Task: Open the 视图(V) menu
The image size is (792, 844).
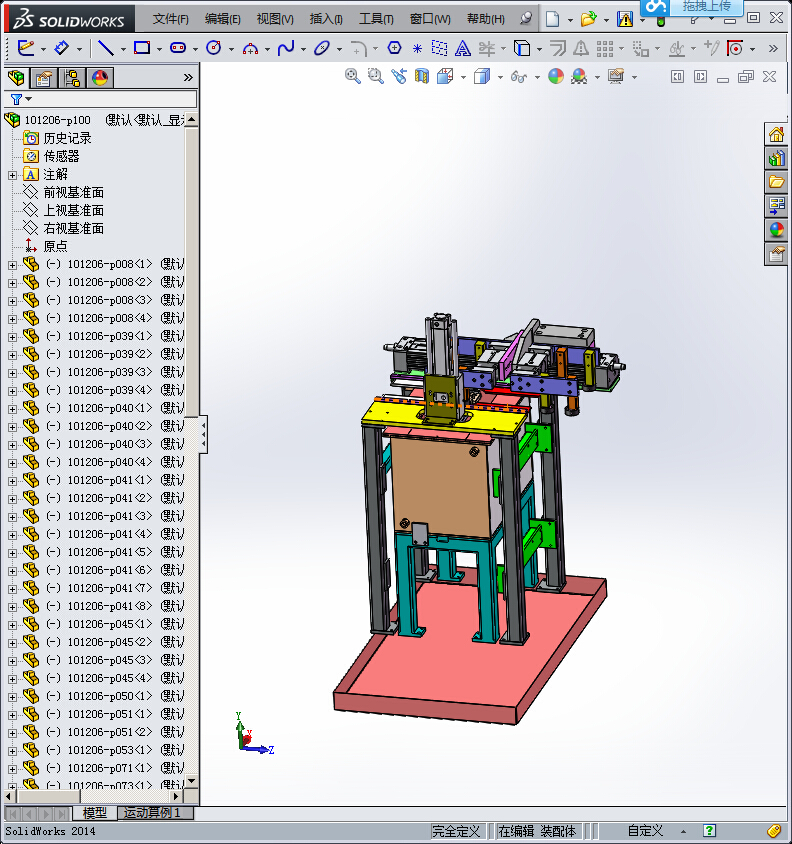Action: tap(275, 19)
